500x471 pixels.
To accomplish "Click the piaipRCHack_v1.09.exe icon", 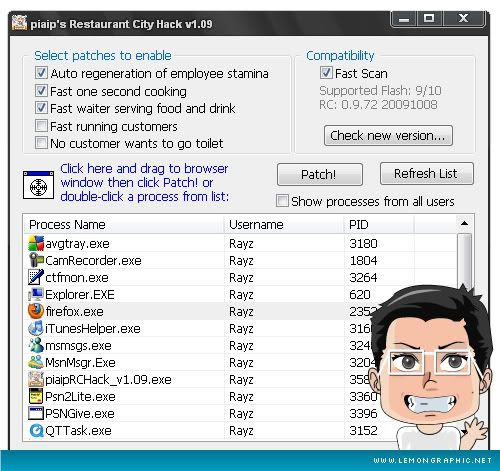I will click(x=36, y=379).
